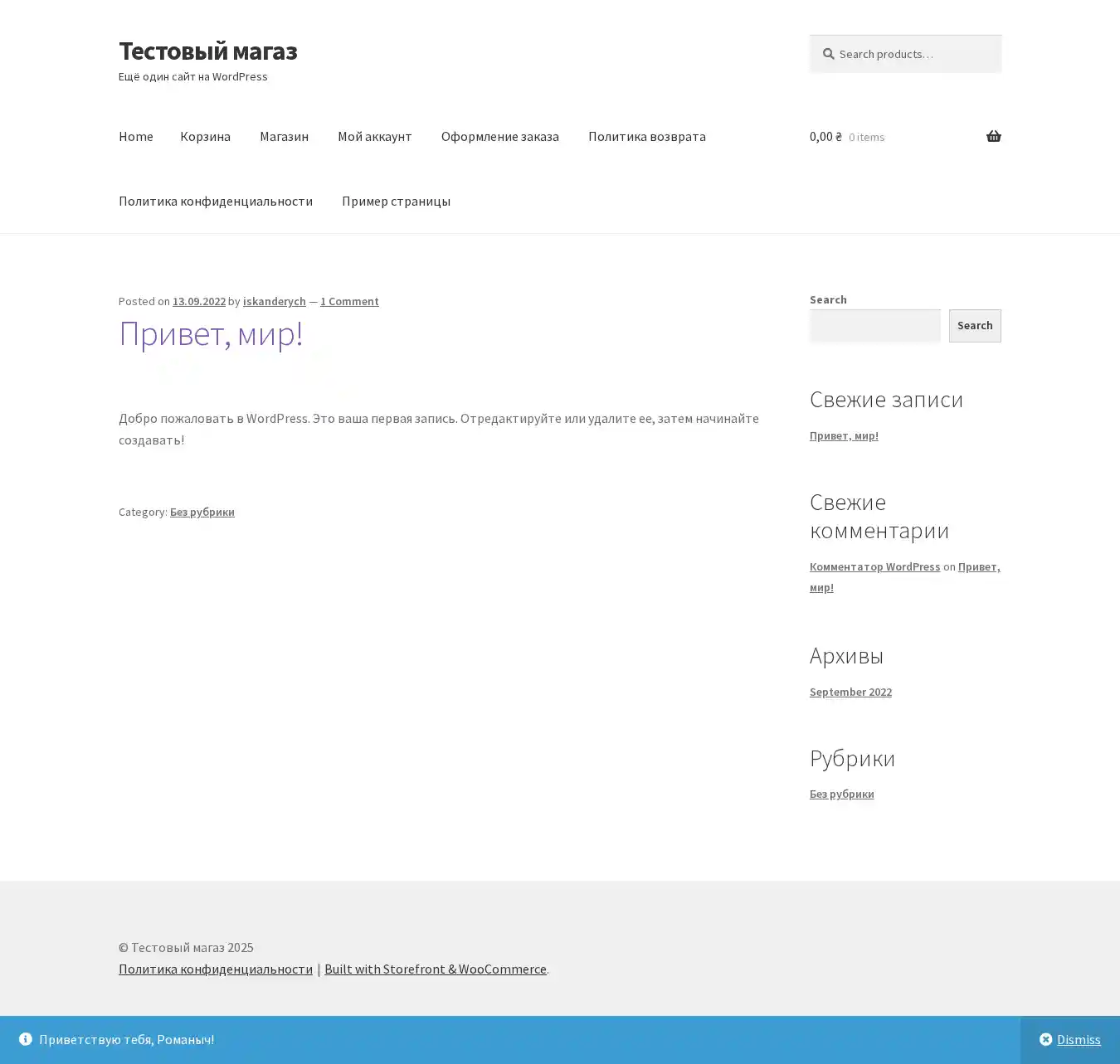Open Политика возврата menu link
The image size is (1120, 1064).
[x=646, y=136]
